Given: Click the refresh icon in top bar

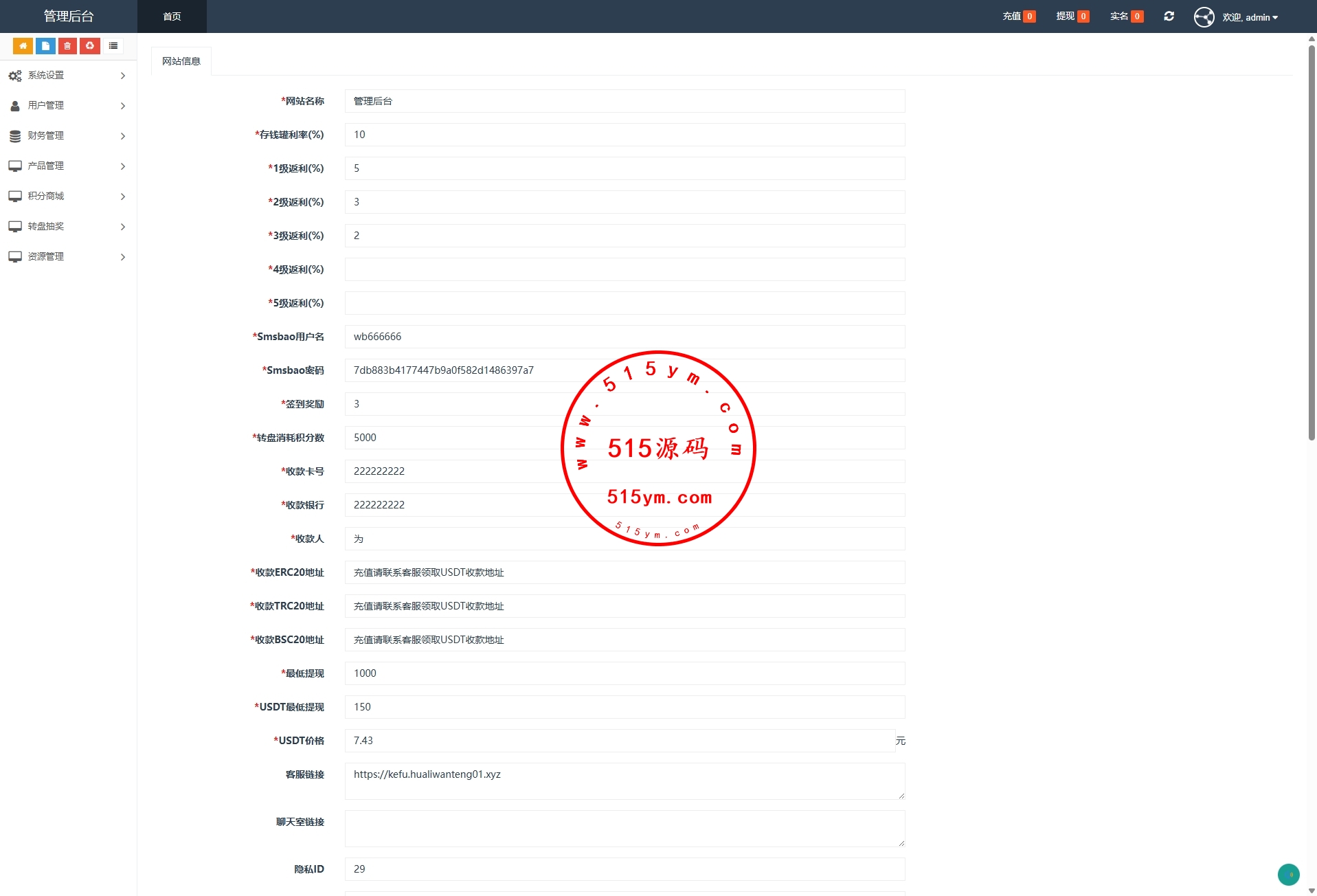Looking at the screenshot, I should [1169, 16].
